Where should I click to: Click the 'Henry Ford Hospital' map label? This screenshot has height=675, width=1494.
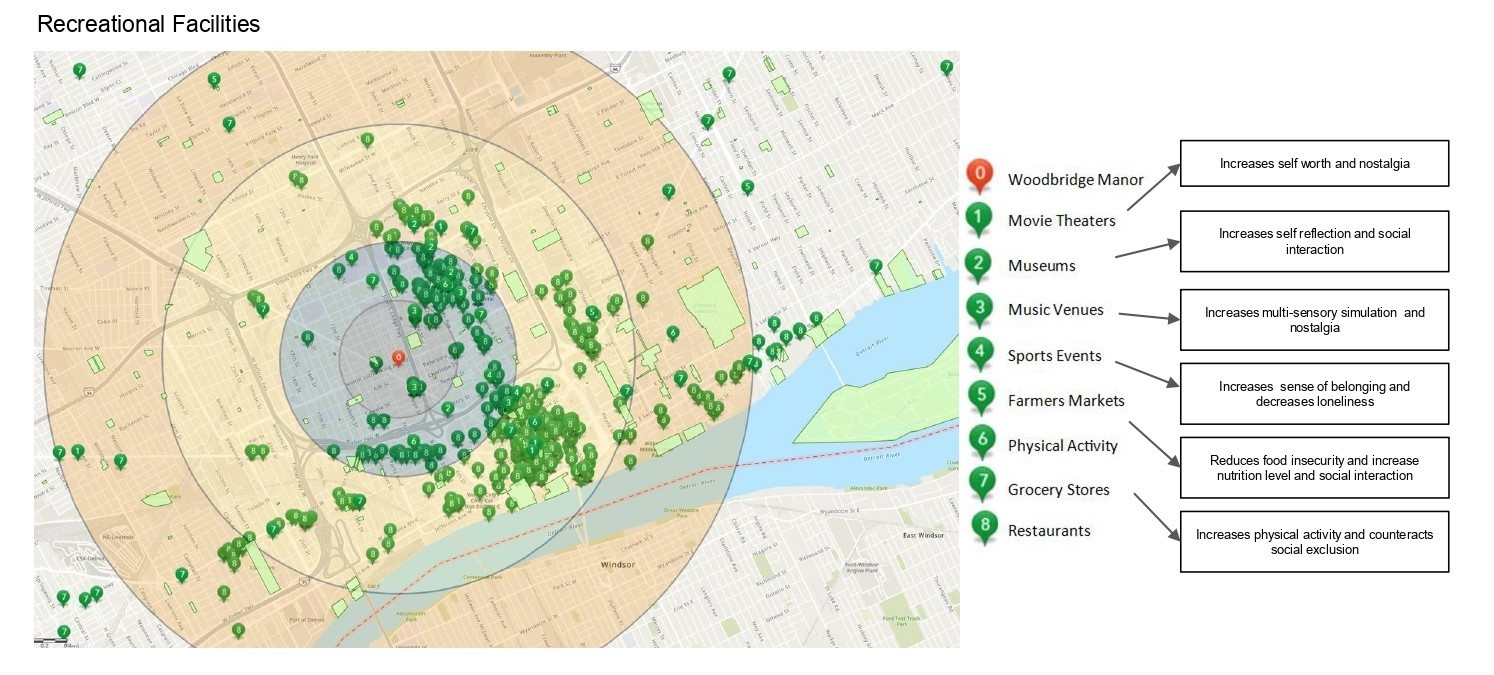pos(304,161)
